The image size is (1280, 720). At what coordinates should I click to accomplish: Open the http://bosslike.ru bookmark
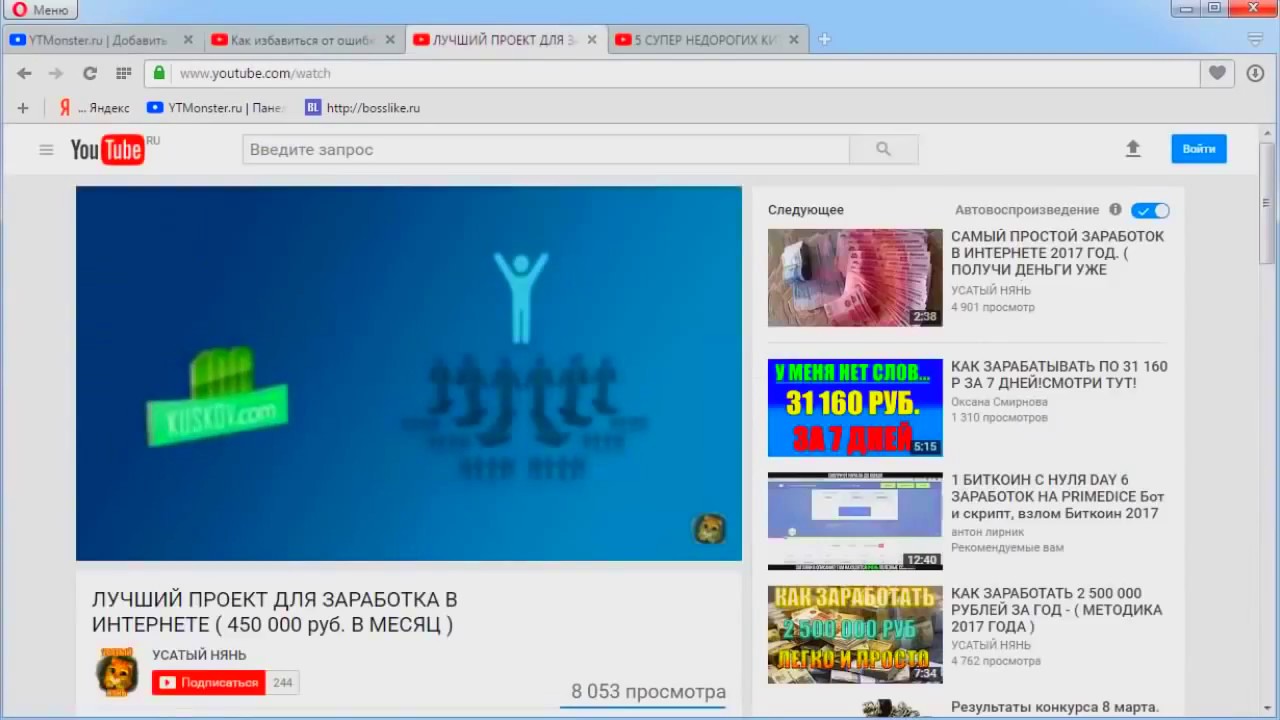[363, 108]
